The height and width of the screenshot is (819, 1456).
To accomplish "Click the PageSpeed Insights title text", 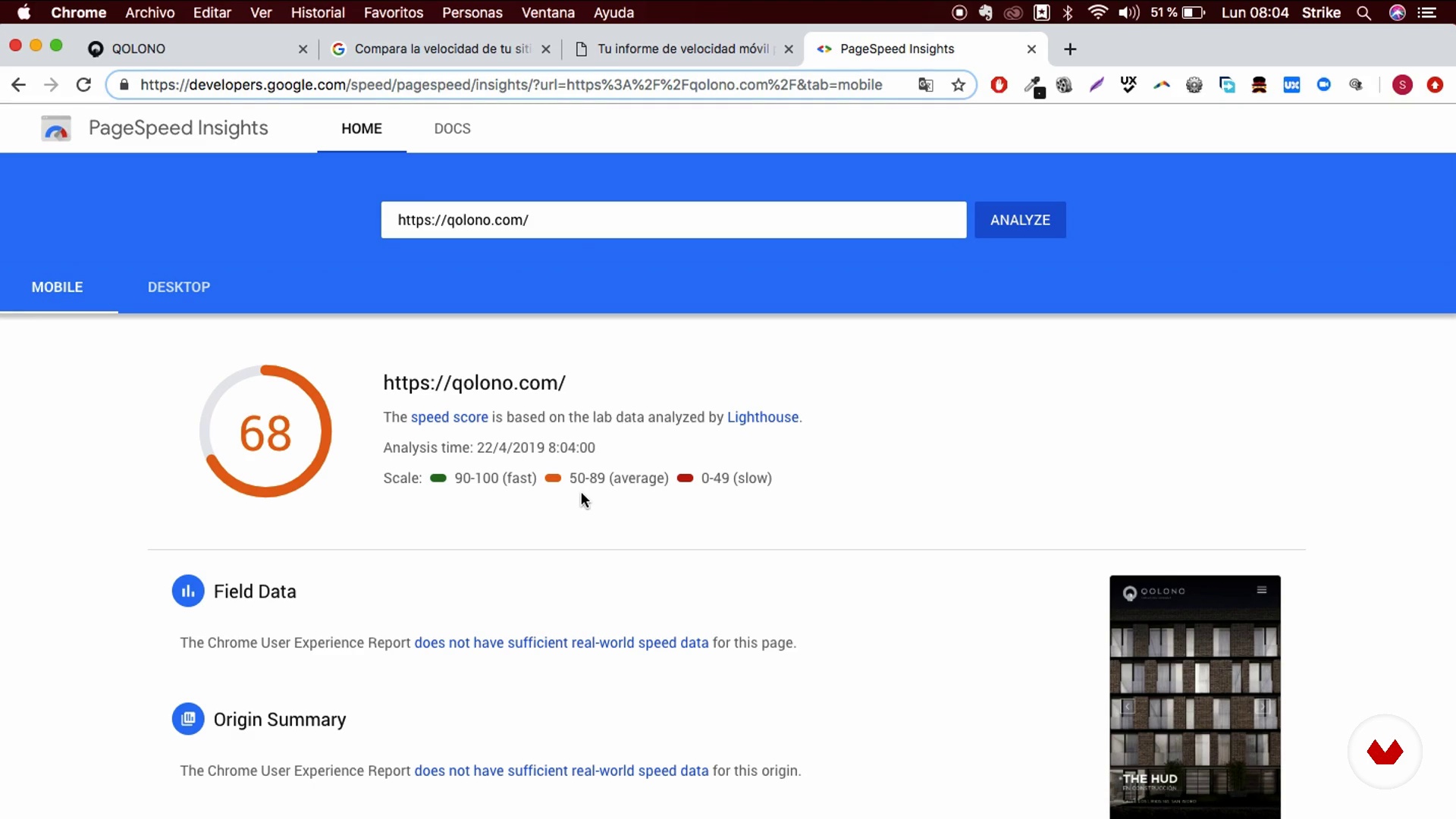I will (x=178, y=128).
